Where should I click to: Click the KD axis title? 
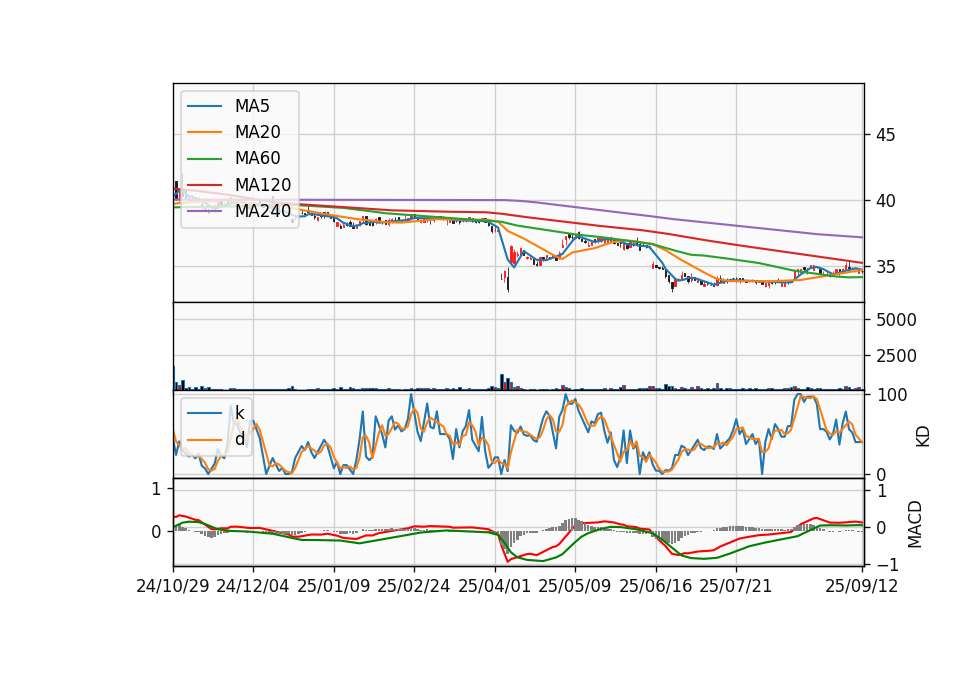pos(923,436)
